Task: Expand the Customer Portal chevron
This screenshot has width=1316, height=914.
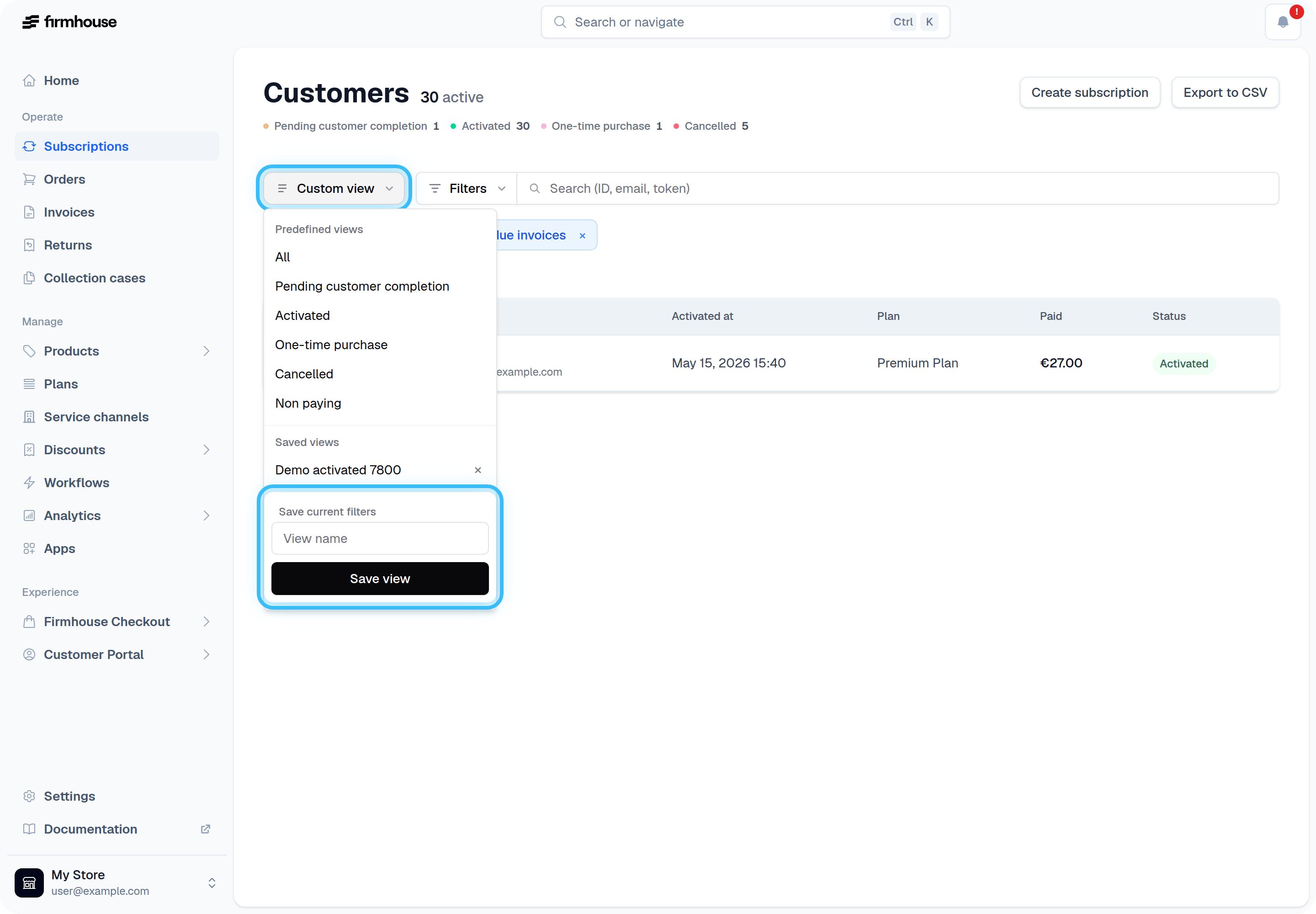Action: (x=206, y=654)
